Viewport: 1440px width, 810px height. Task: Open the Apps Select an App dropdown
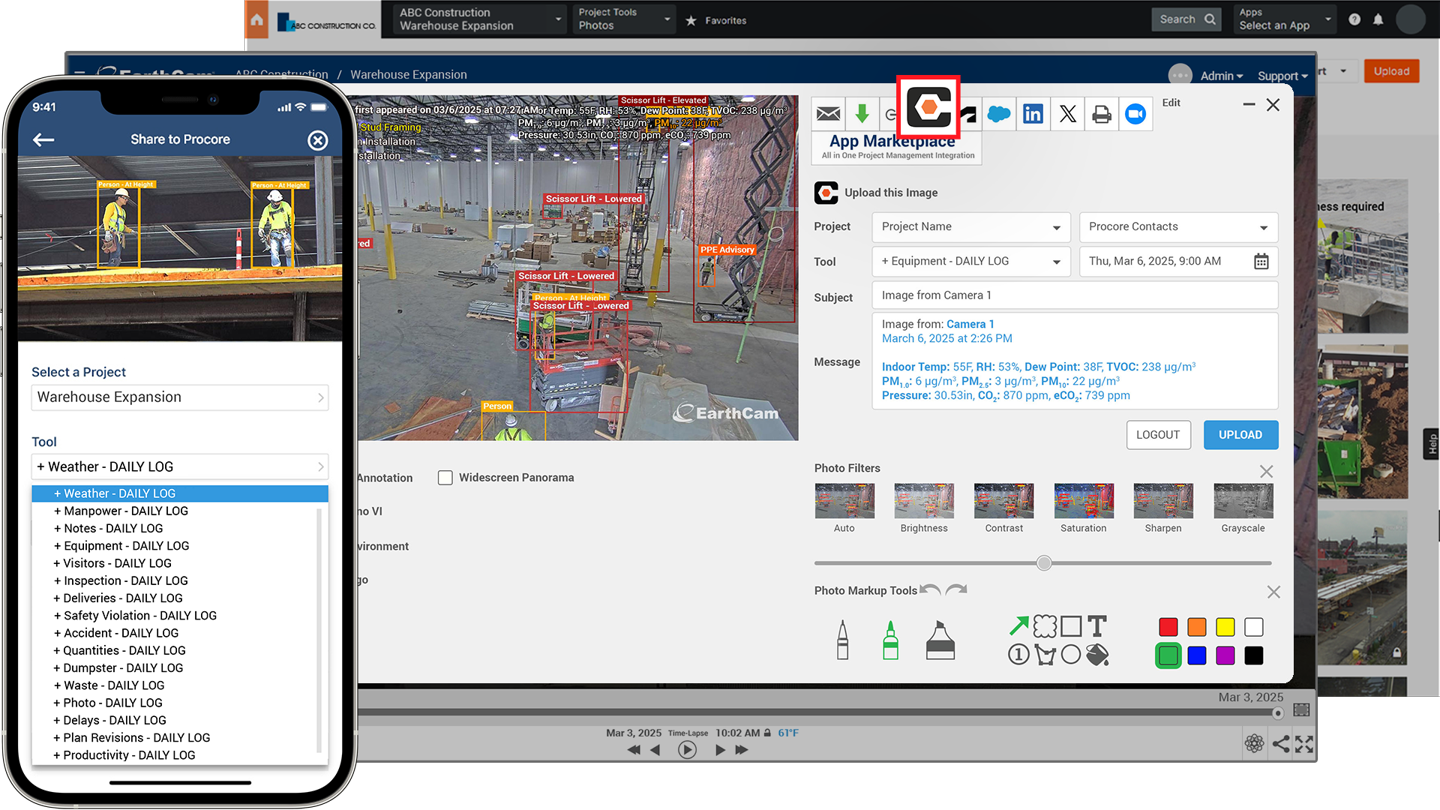coord(1284,19)
